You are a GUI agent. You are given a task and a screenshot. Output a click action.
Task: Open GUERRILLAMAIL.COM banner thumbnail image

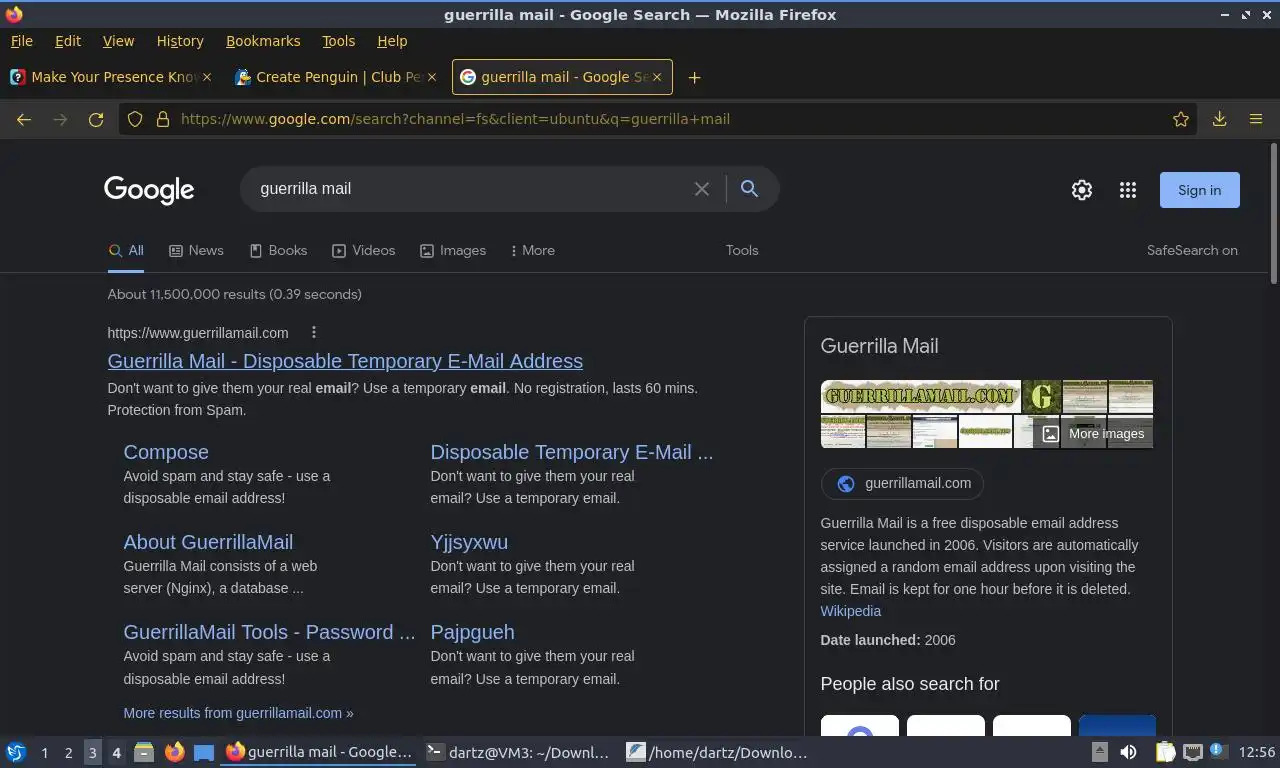coord(920,396)
